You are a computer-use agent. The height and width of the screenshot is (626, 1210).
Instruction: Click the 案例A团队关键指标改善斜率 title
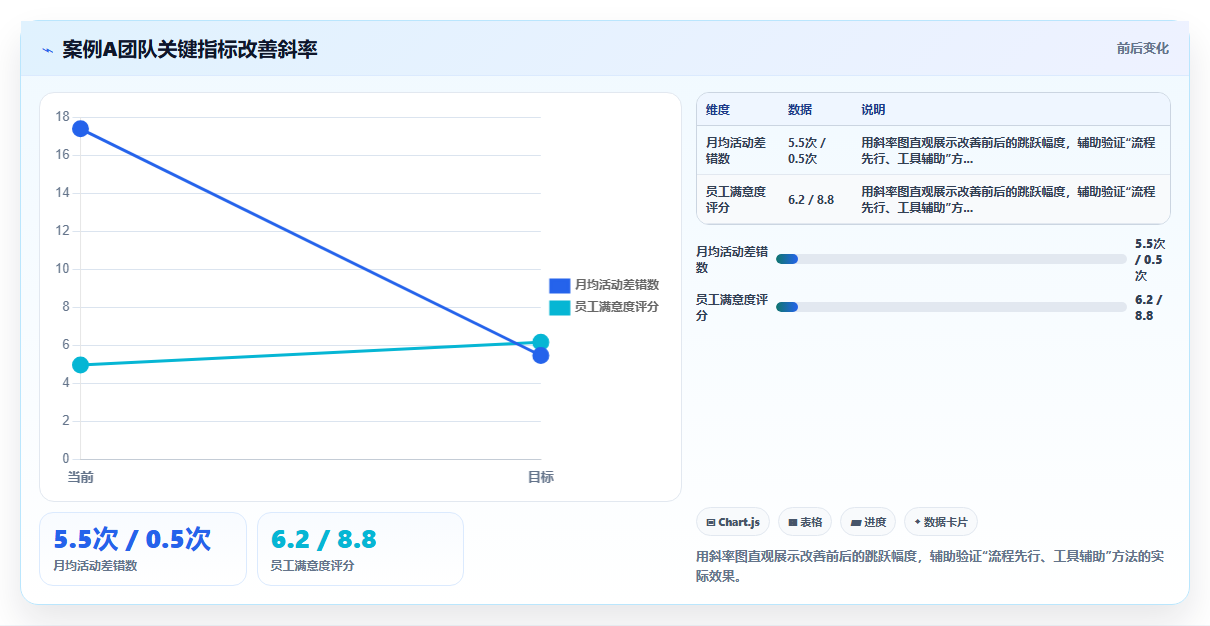(190, 49)
